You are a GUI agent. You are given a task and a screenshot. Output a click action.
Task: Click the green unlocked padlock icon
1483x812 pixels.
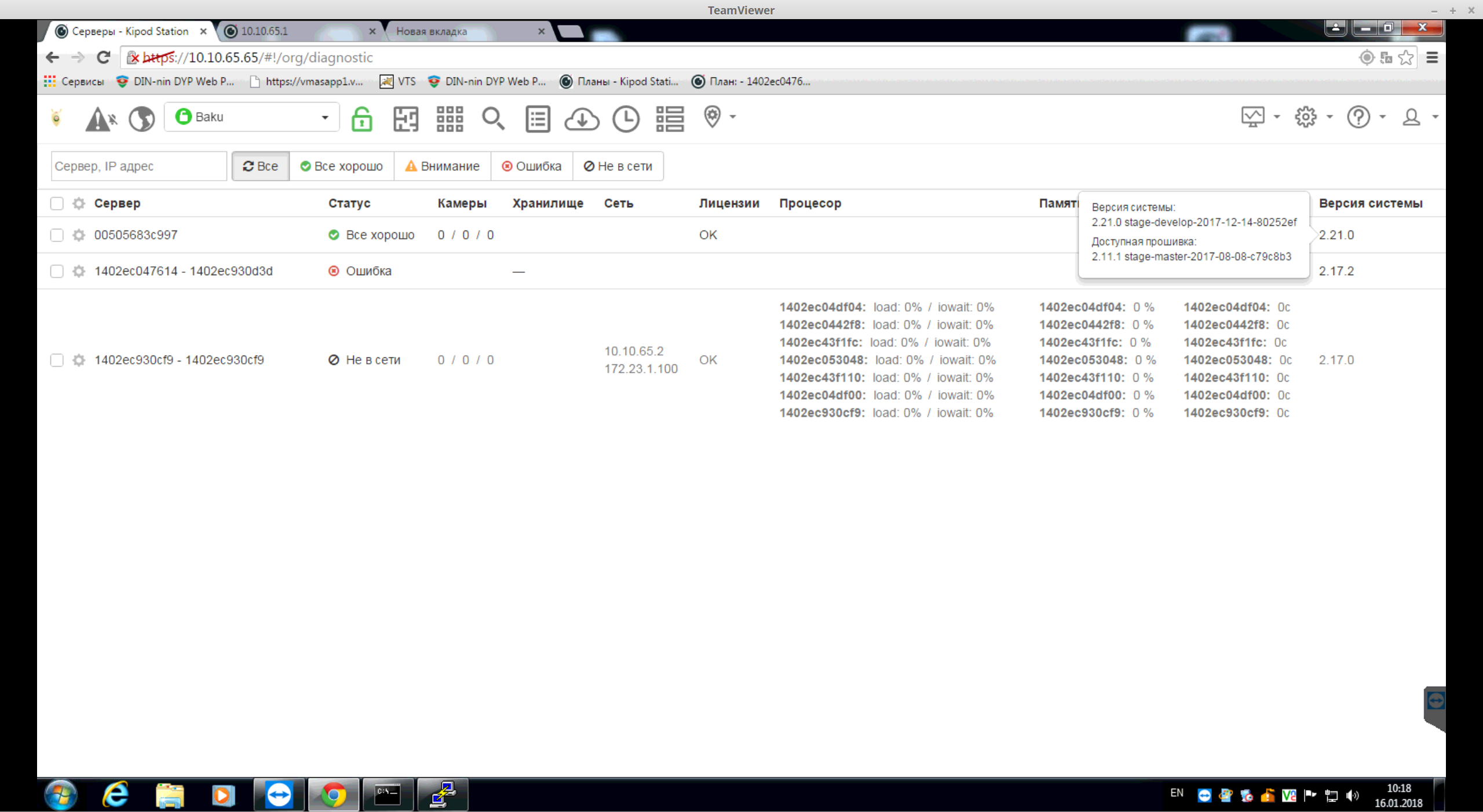[x=361, y=119]
